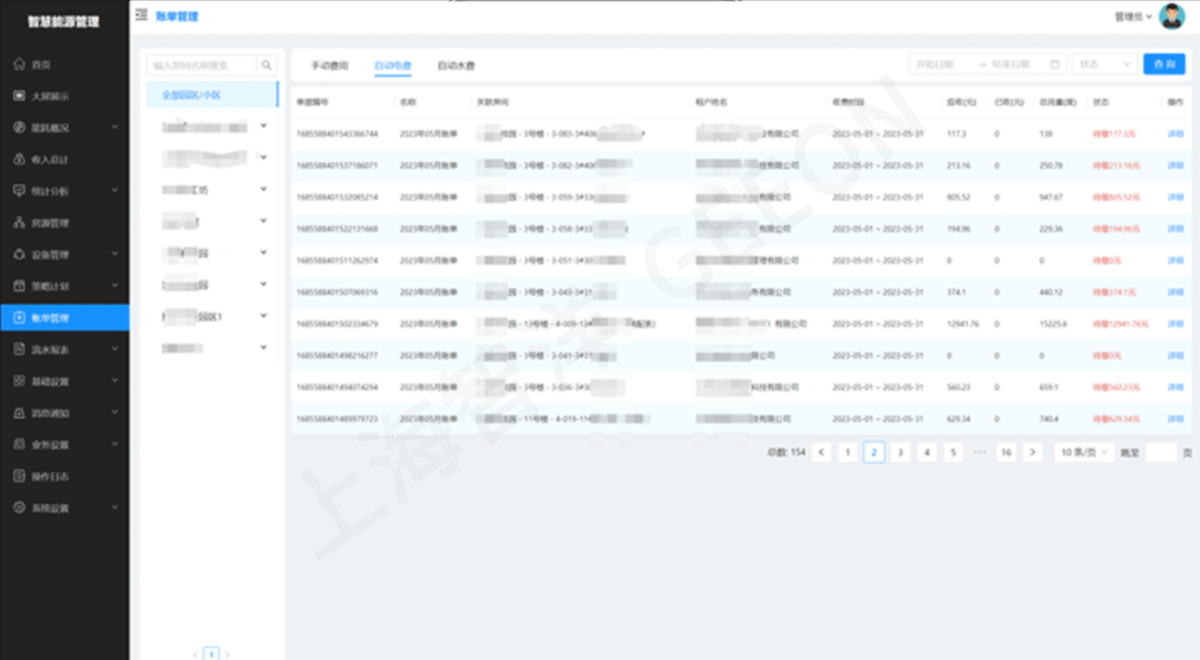
Task: Open 操作日志 via its log icon
Action: [x=19, y=476]
